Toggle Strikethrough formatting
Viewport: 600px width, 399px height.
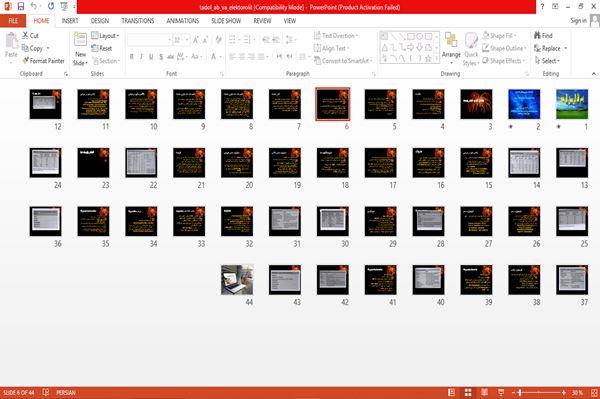[170, 57]
